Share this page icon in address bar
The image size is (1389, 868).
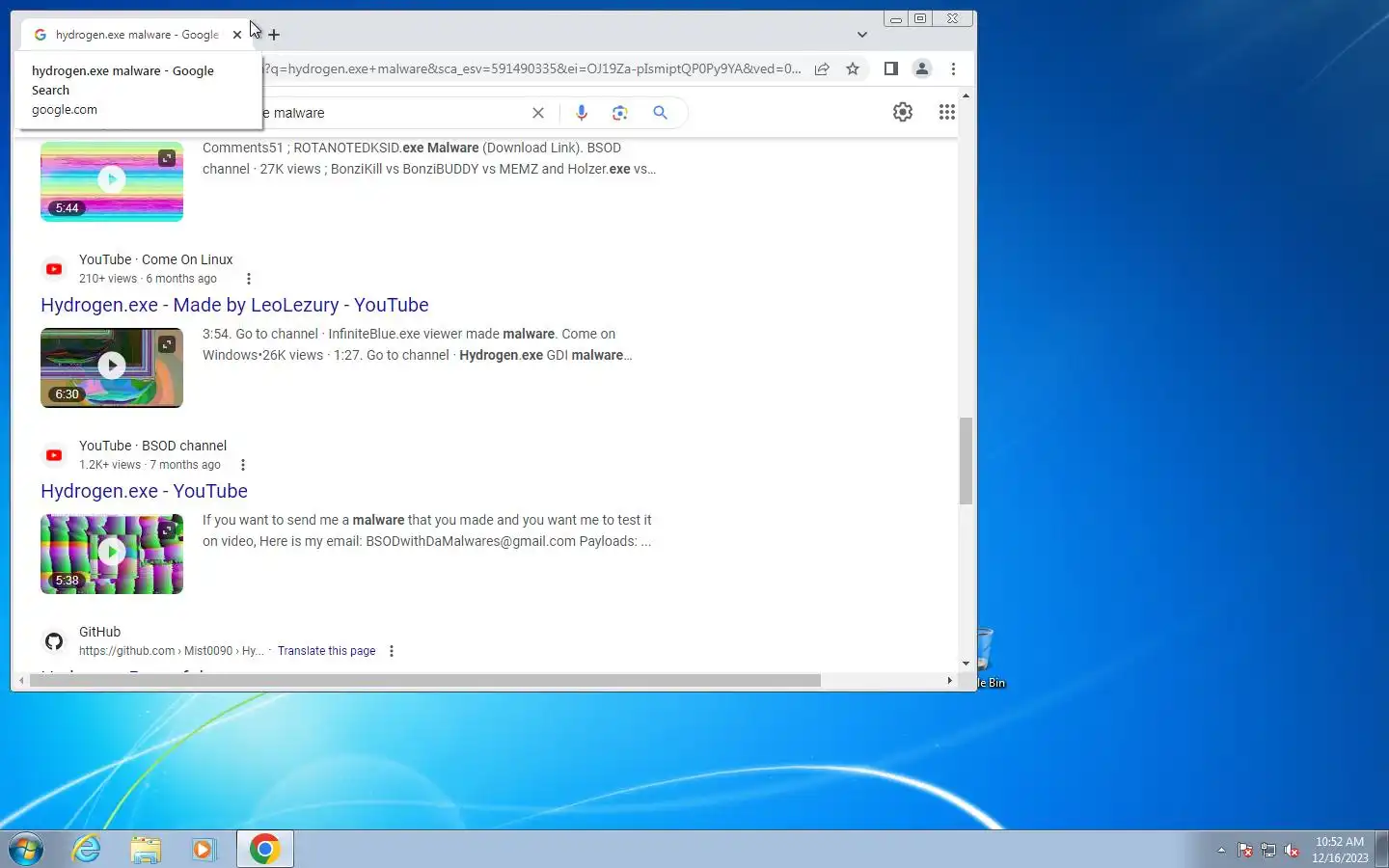(x=822, y=69)
